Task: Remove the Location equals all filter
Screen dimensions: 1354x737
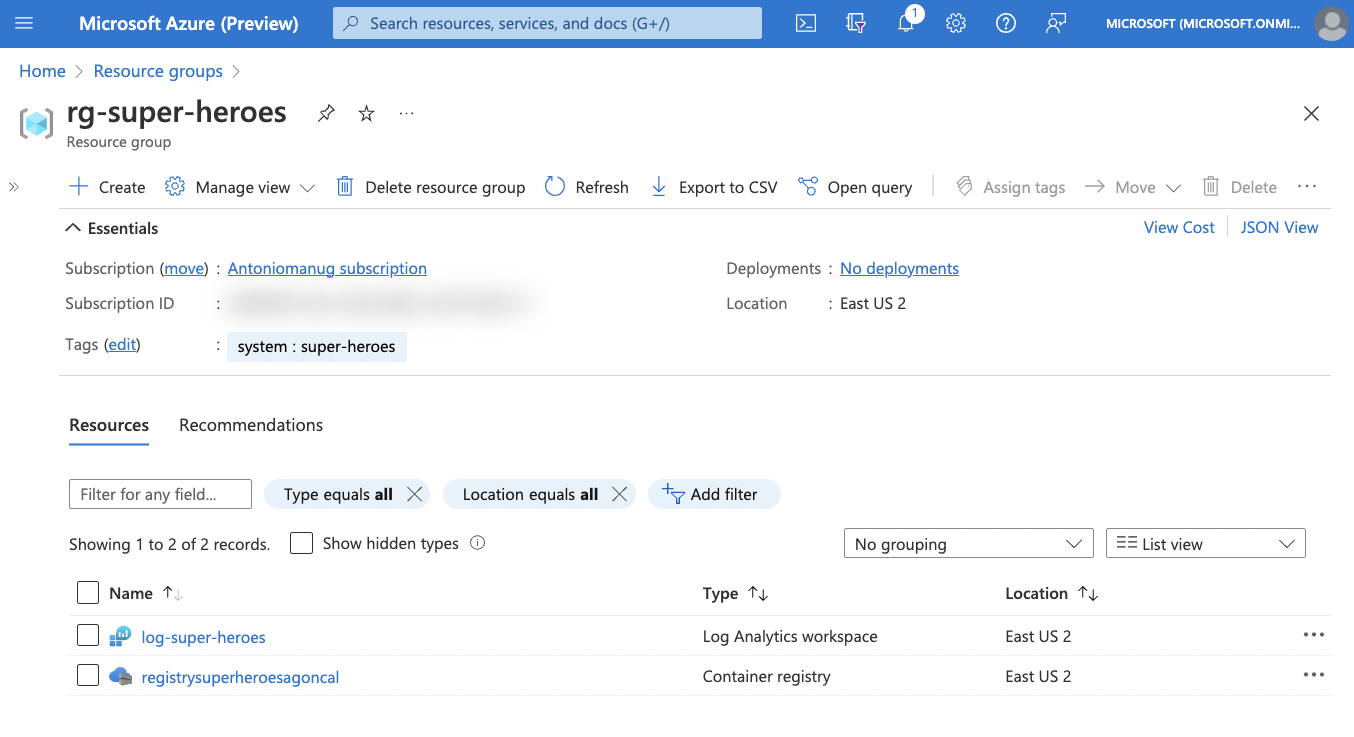Action: (x=619, y=494)
